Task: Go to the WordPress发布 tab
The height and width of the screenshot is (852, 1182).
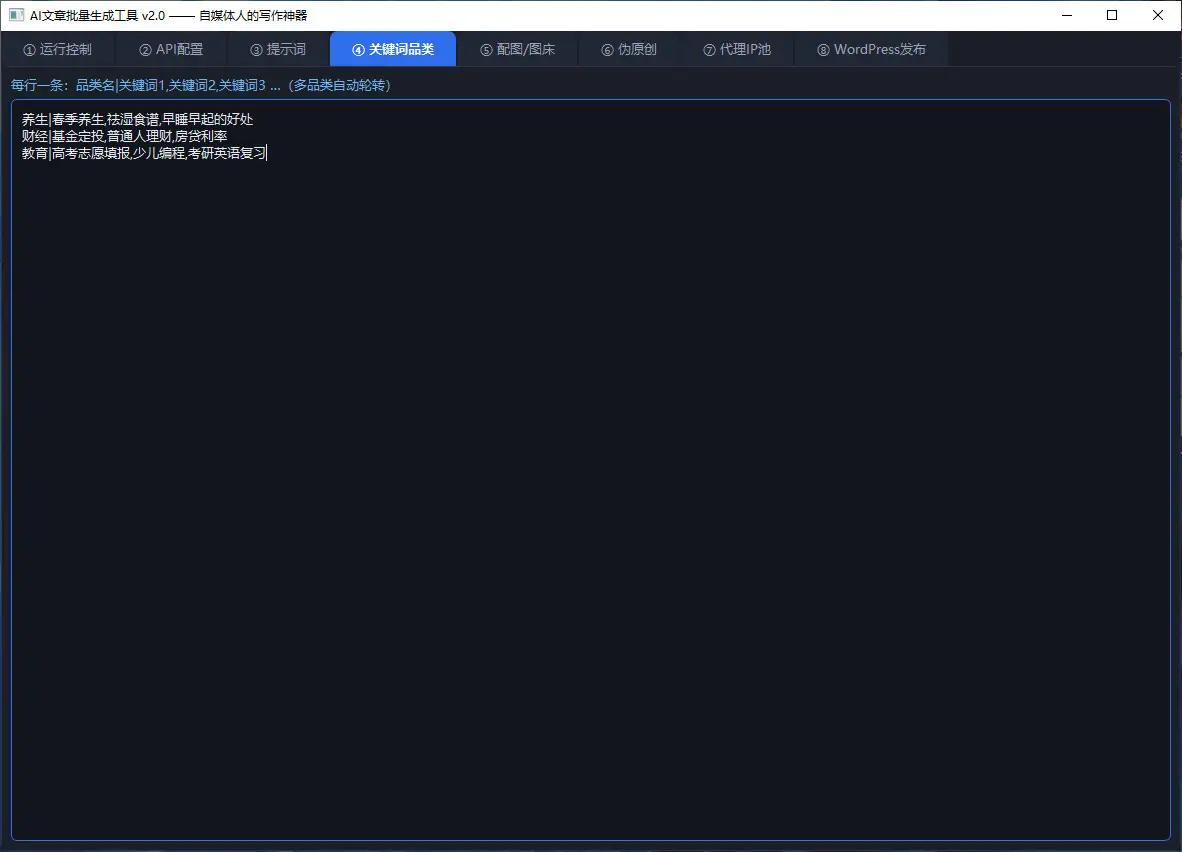Action: tap(871, 50)
